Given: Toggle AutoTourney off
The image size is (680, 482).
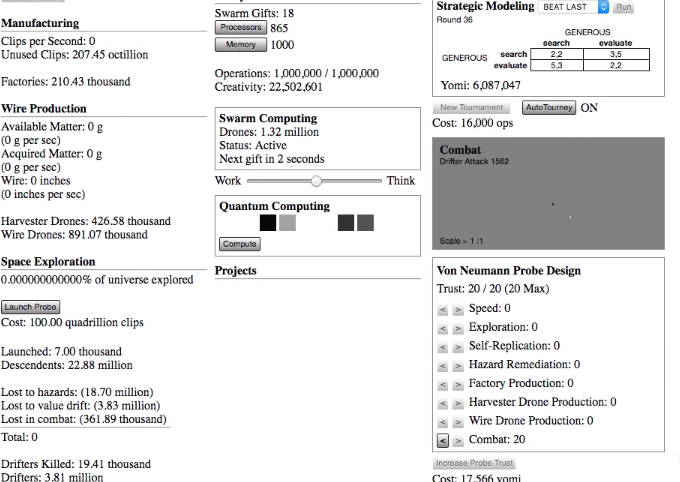Looking at the screenshot, I should pyautogui.click(x=549, y=107).
